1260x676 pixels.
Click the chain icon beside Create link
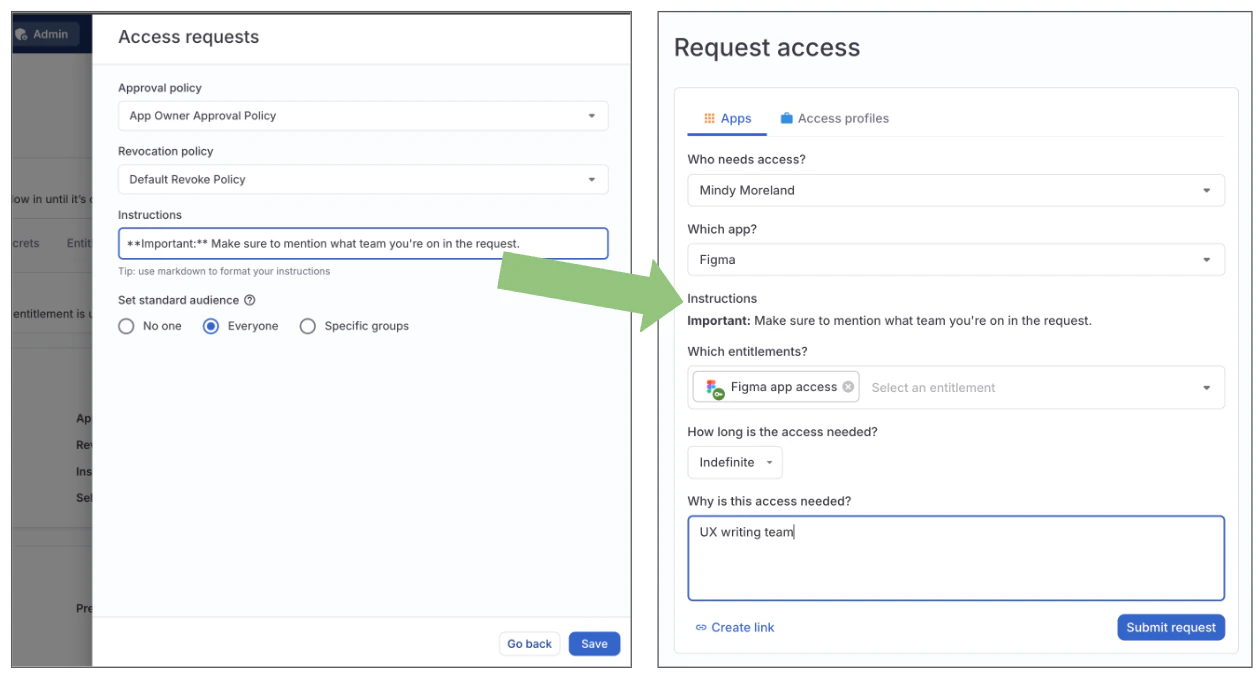[x=703, y=627]
